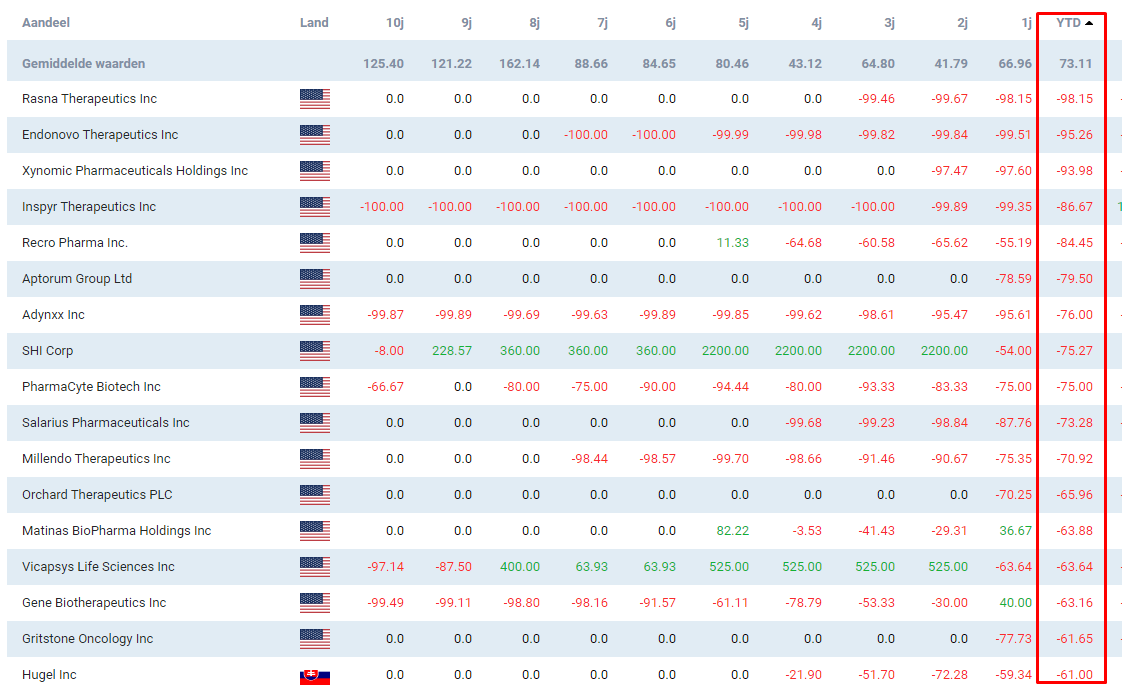Click the US flag for Millendo Therapeutics
Viewport: 1122px width, 687px height.
click(x=315, y=459)
